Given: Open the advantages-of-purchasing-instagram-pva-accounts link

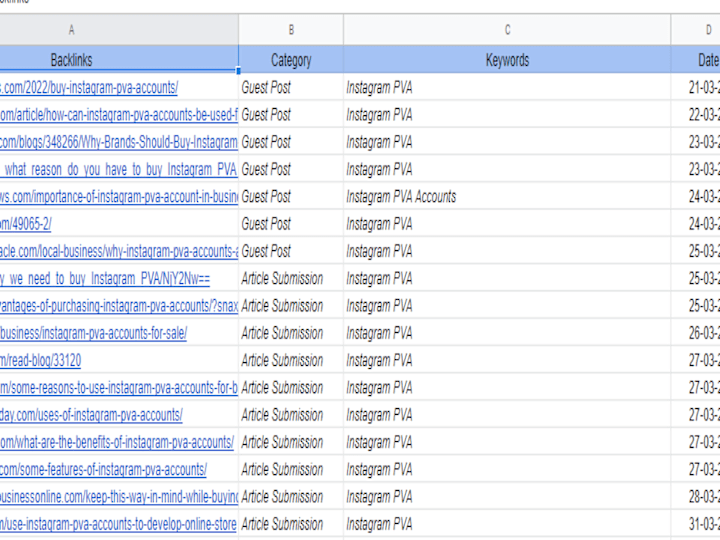Looking at the screenshot, I should tap(119, 306).
